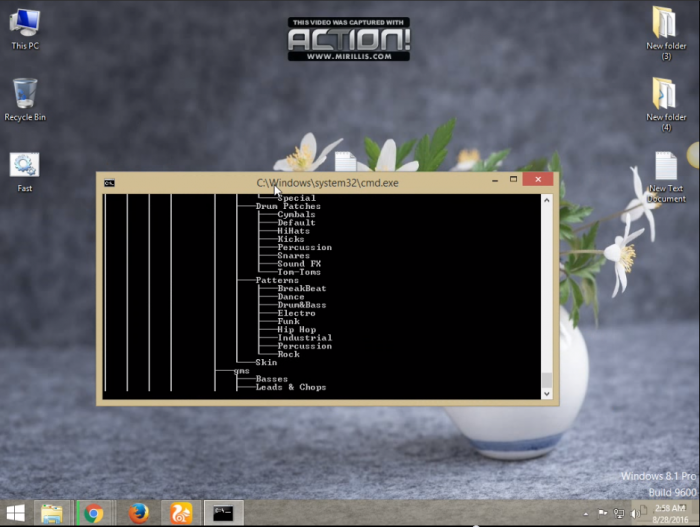
Task: Click the 'Electro' entry
Action: 296,313
